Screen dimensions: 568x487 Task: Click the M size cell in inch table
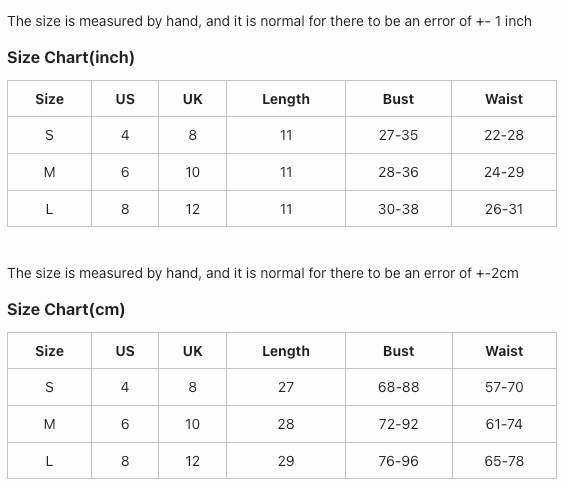click(49, 172)
